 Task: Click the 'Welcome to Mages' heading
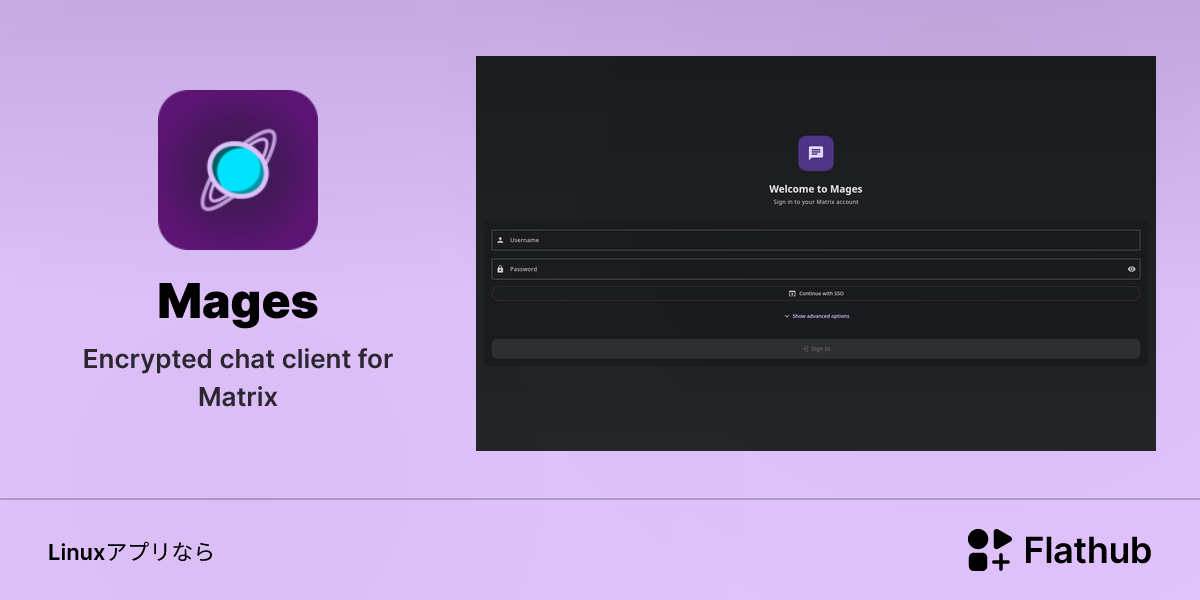(x=816, y=189)
